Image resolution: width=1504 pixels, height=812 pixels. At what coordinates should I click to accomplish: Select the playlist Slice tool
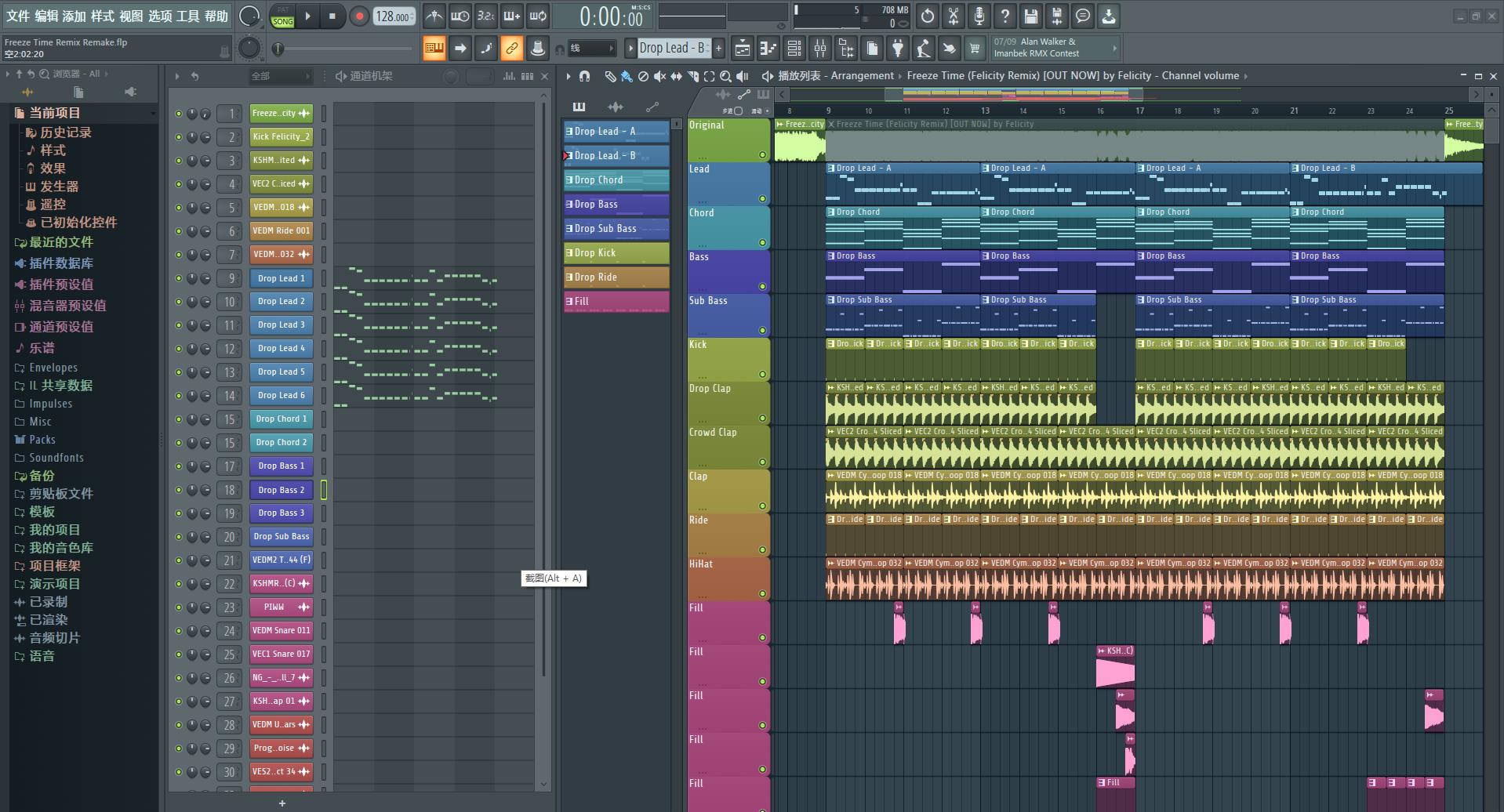[692, 76]
